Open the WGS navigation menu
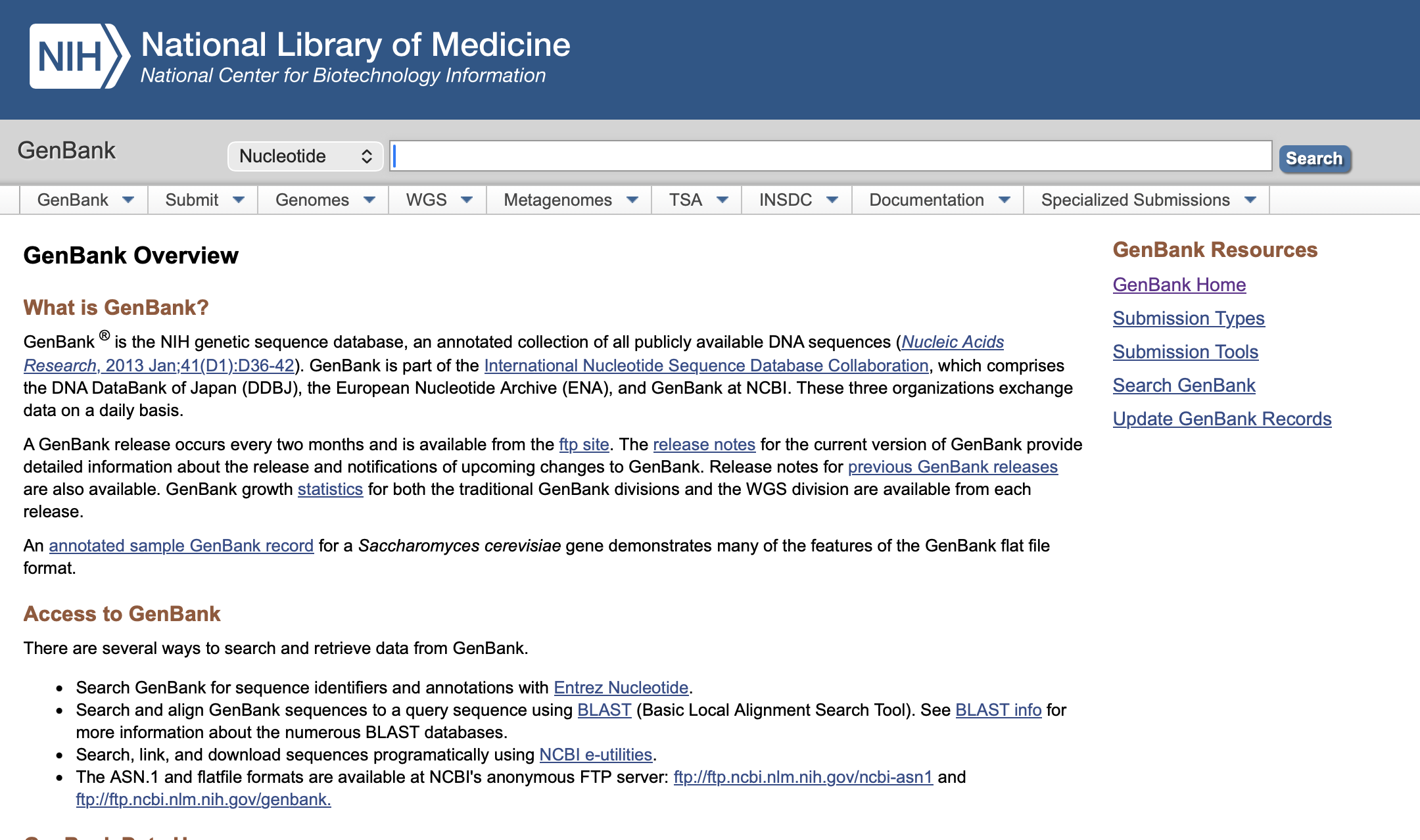The image size is (1420, 840). click(427, 200)
